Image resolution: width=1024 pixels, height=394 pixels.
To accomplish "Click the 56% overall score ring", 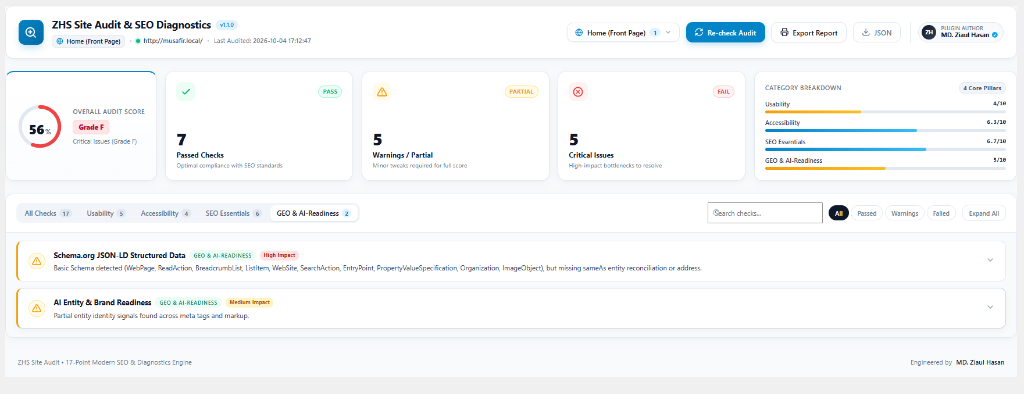I will [x=40, y=126].
